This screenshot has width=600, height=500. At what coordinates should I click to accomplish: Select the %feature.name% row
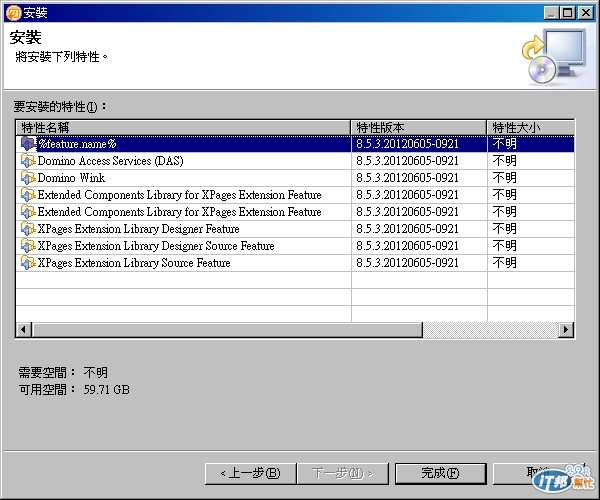295,144
